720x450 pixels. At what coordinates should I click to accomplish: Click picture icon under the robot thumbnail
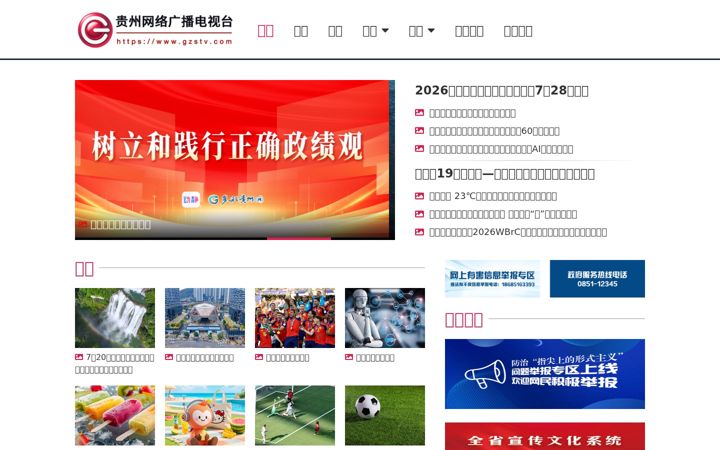coord(349,357)
